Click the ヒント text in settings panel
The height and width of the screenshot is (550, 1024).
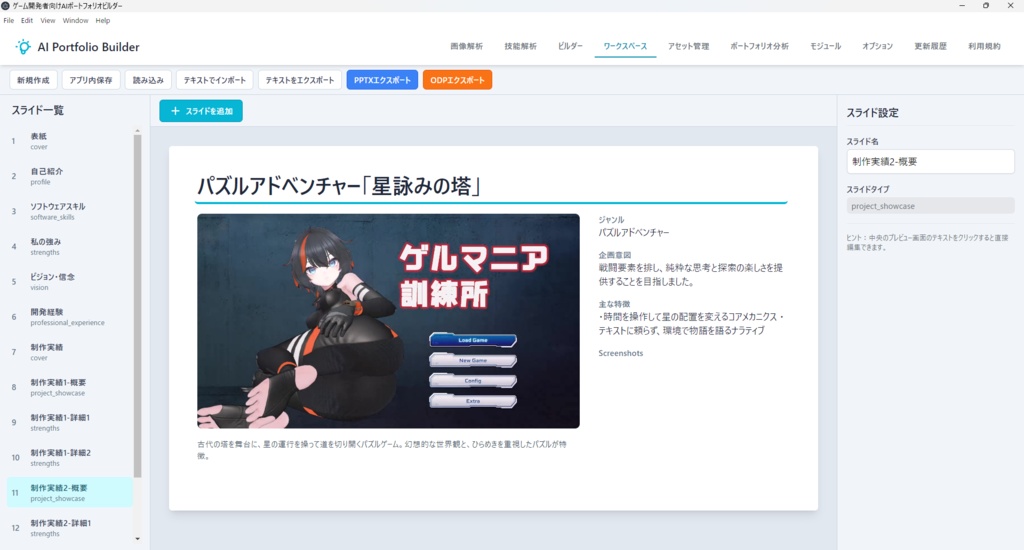point(927,242)
